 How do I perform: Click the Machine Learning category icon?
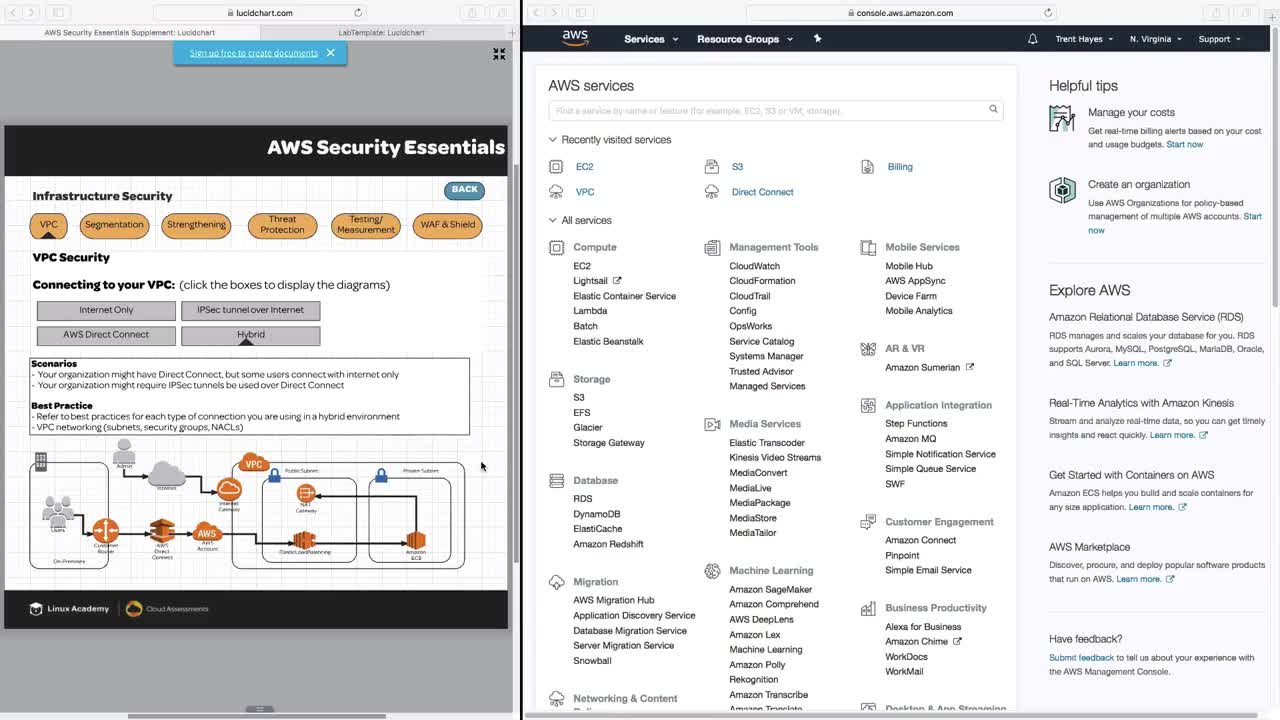712,571
